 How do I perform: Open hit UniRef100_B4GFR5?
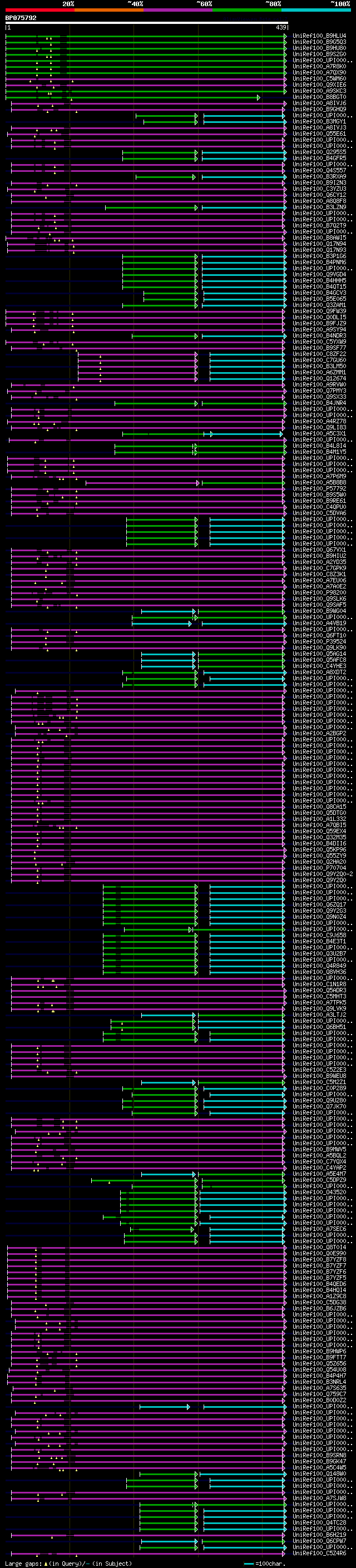click(319, 159)
